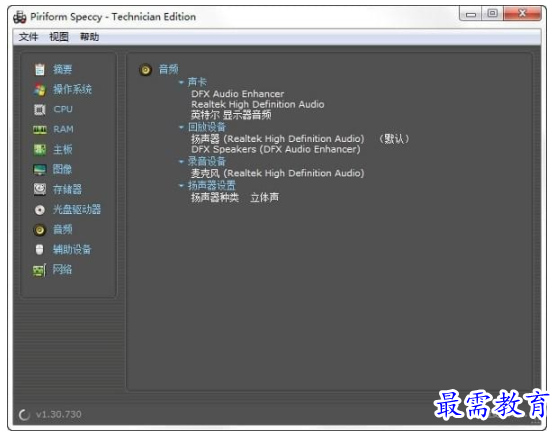The height and width of the screenshot is (436, 558).
Task: Select 扬声器 (Realtek High Definition Audio) row
Action: coord(278,139)
